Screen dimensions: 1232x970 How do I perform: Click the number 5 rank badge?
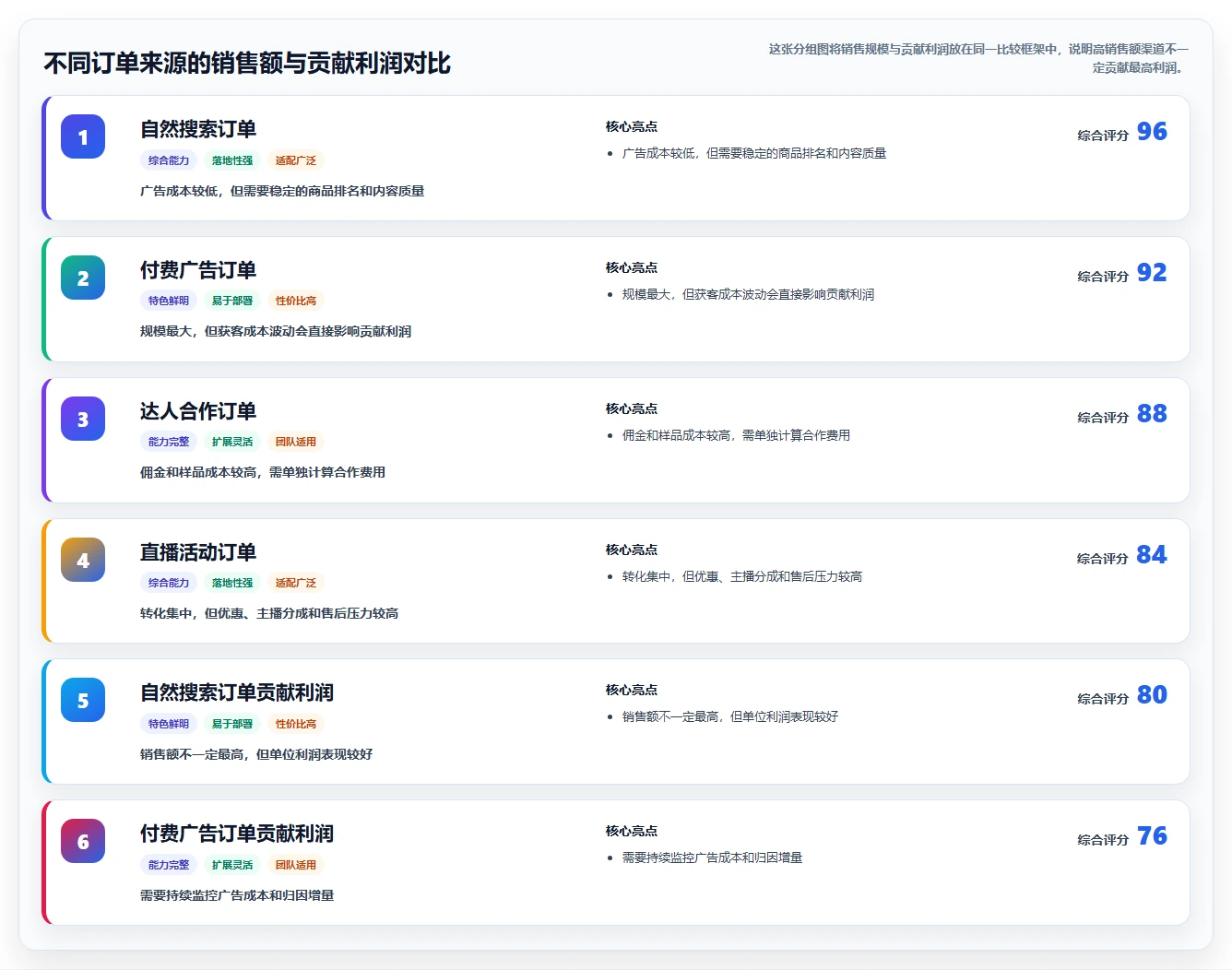point(83,701)
